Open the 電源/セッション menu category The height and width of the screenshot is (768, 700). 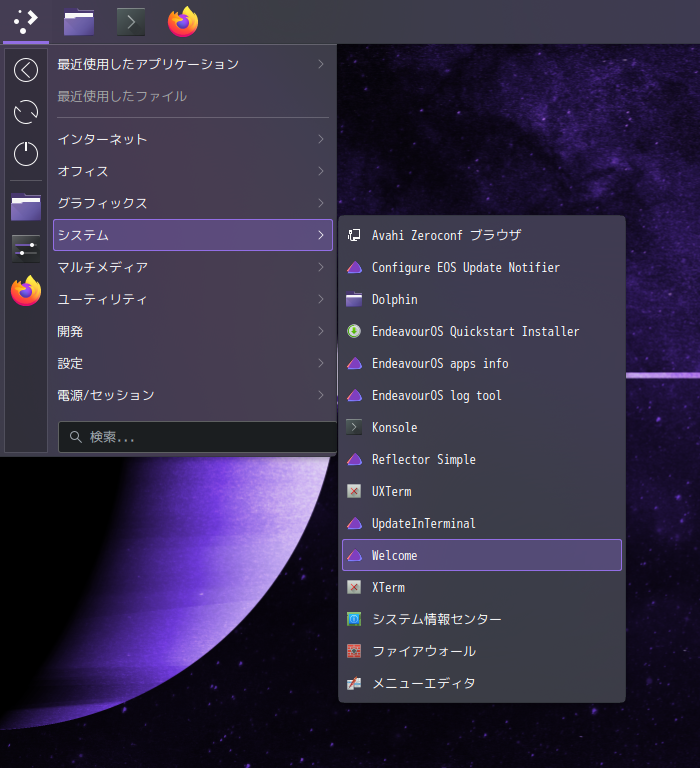(x=193, y=395)
